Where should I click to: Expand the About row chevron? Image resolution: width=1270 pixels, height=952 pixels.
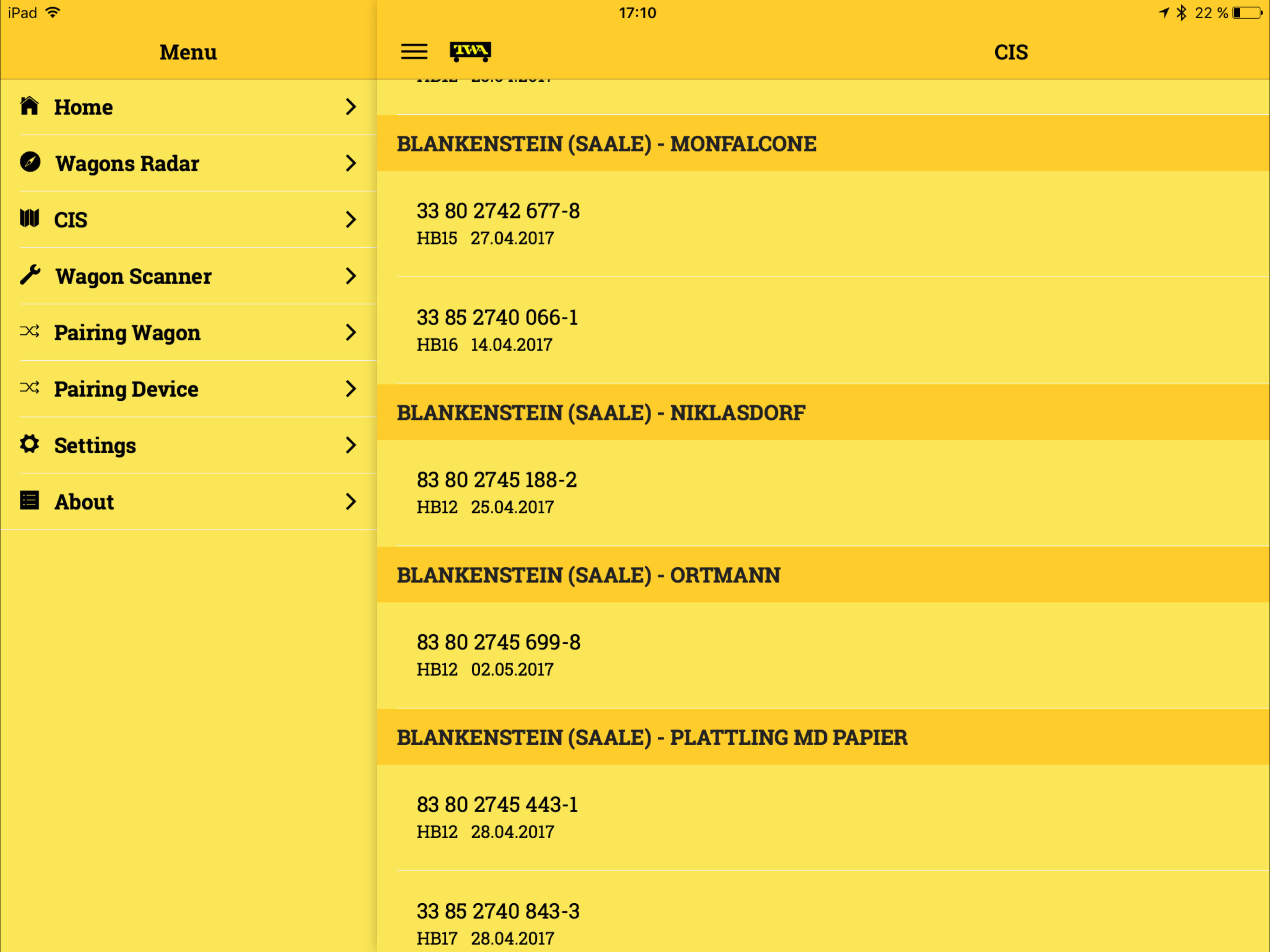pos(351,501)
